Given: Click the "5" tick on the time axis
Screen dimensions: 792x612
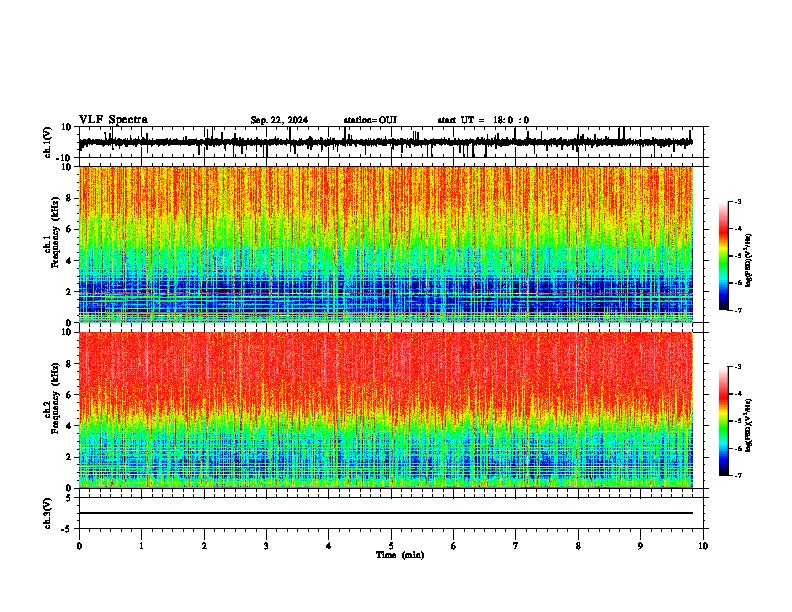Looking at the screenshot, I should 391,546.
